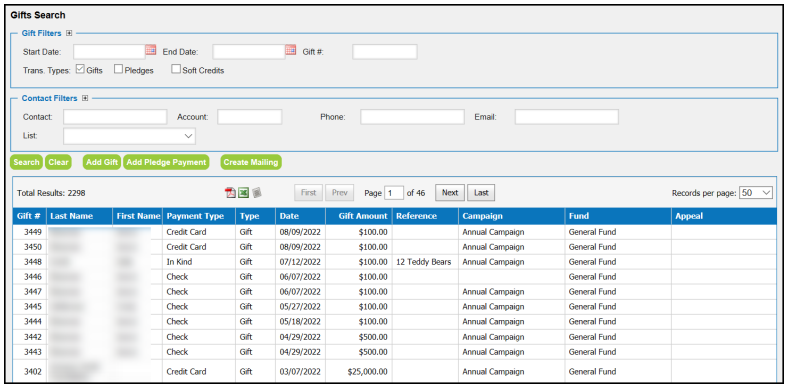Focus the Start Date input field

click(109, 52)
